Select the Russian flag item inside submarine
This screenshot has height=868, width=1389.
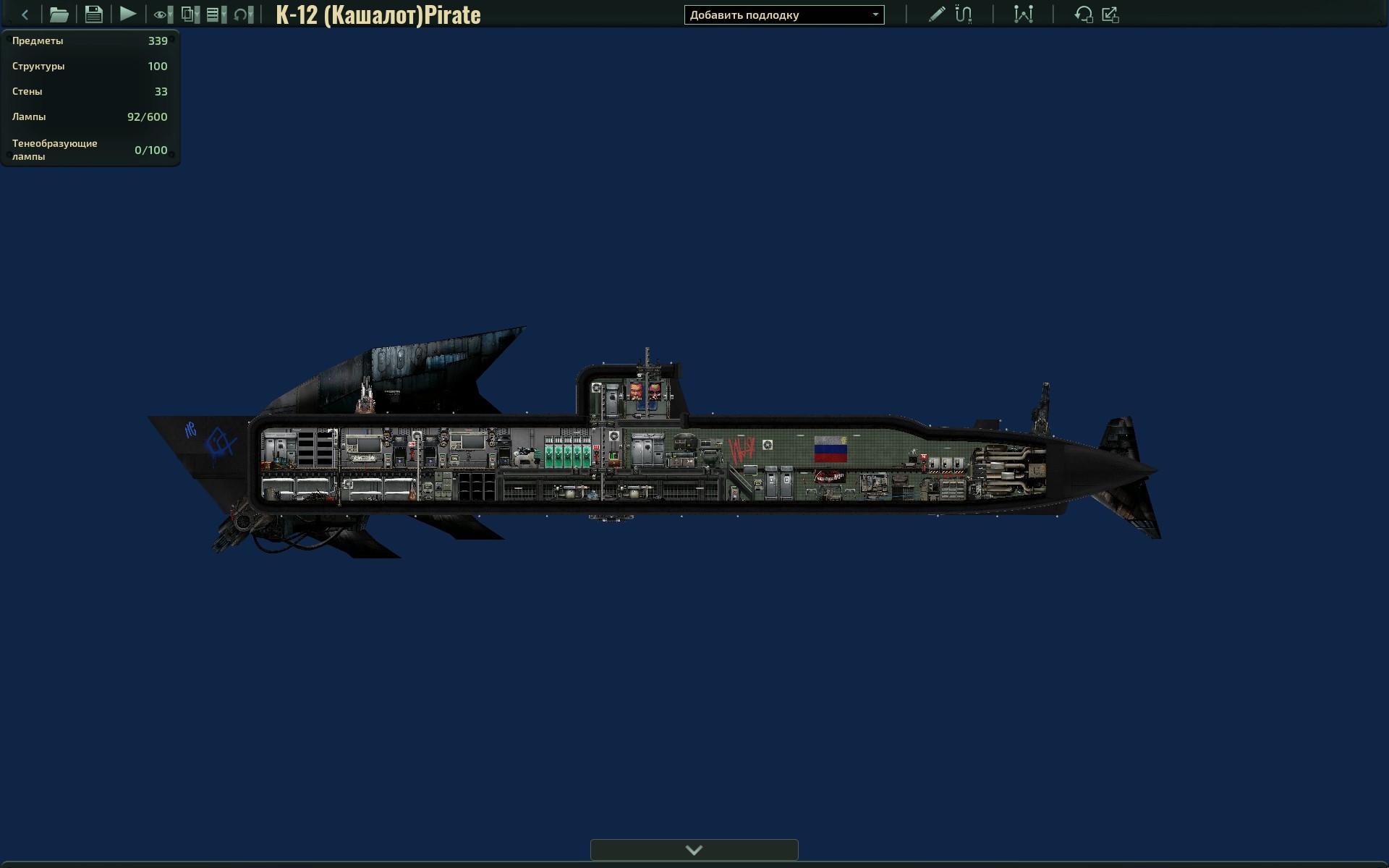pos(831,449)
